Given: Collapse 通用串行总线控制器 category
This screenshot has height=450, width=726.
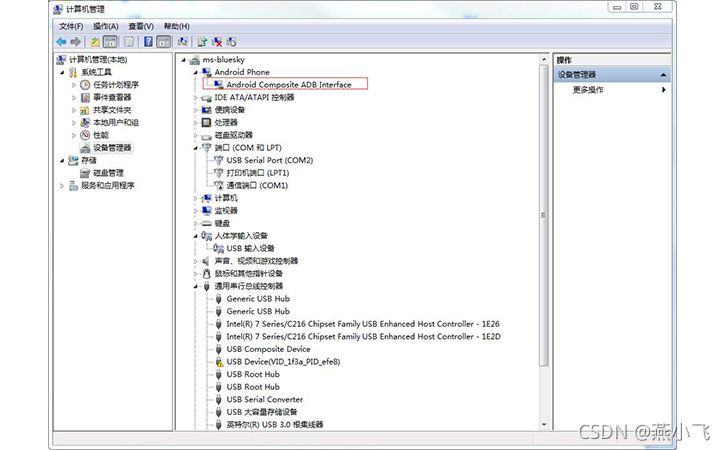Looking at the screenshot, I should (195, 287).
